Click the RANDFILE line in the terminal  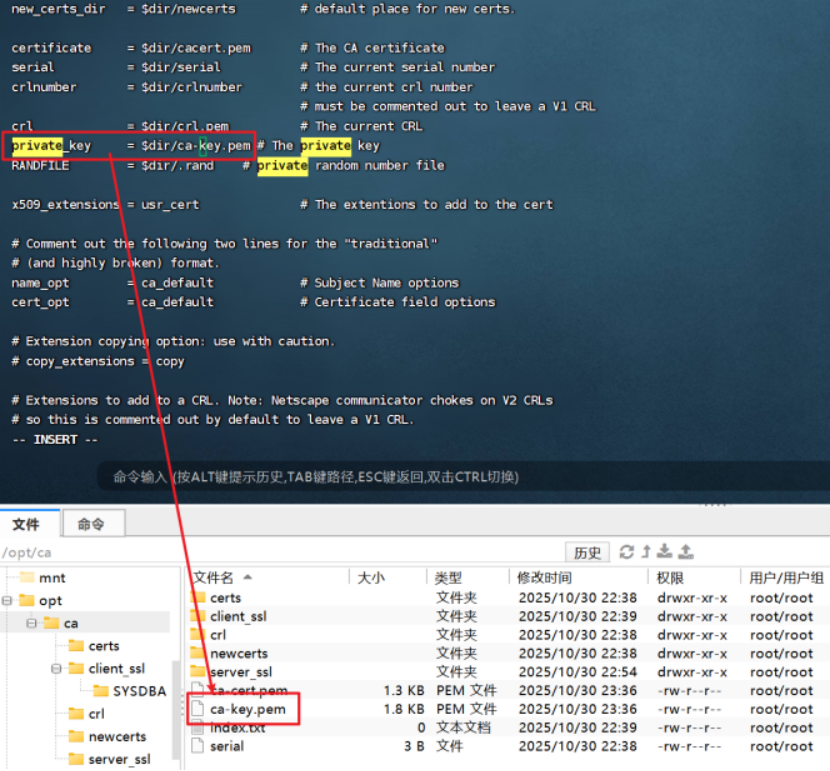point(228,166)
